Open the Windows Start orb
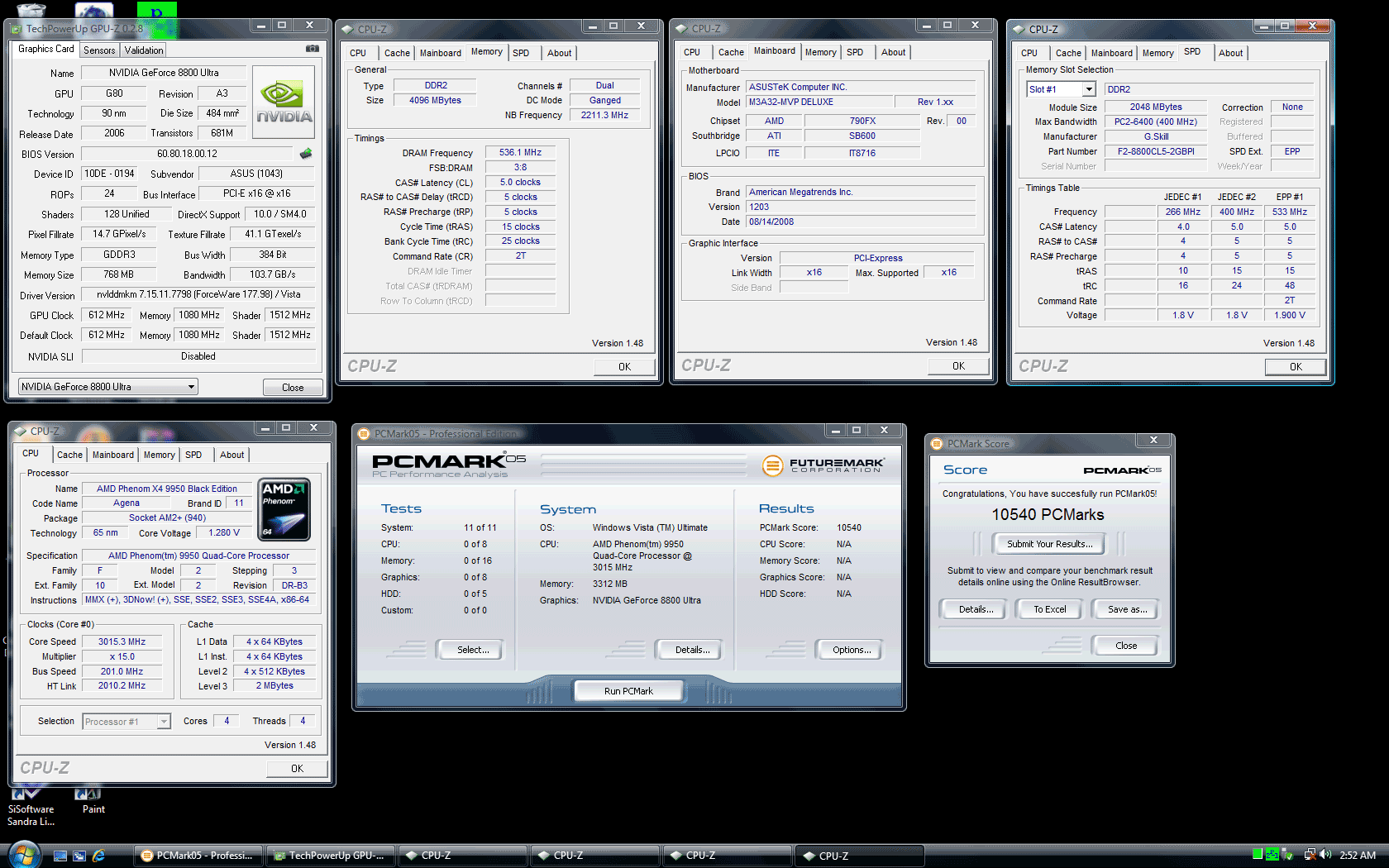 point(23,855)
